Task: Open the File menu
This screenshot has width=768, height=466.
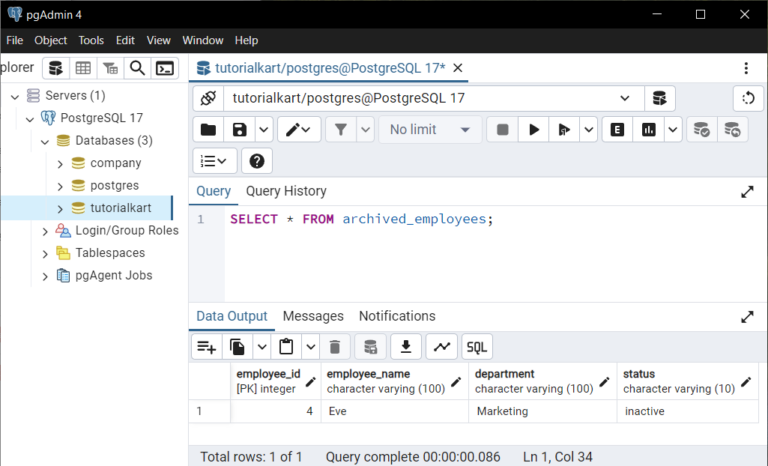Action: pyautogui.click(x=15, y=40)
